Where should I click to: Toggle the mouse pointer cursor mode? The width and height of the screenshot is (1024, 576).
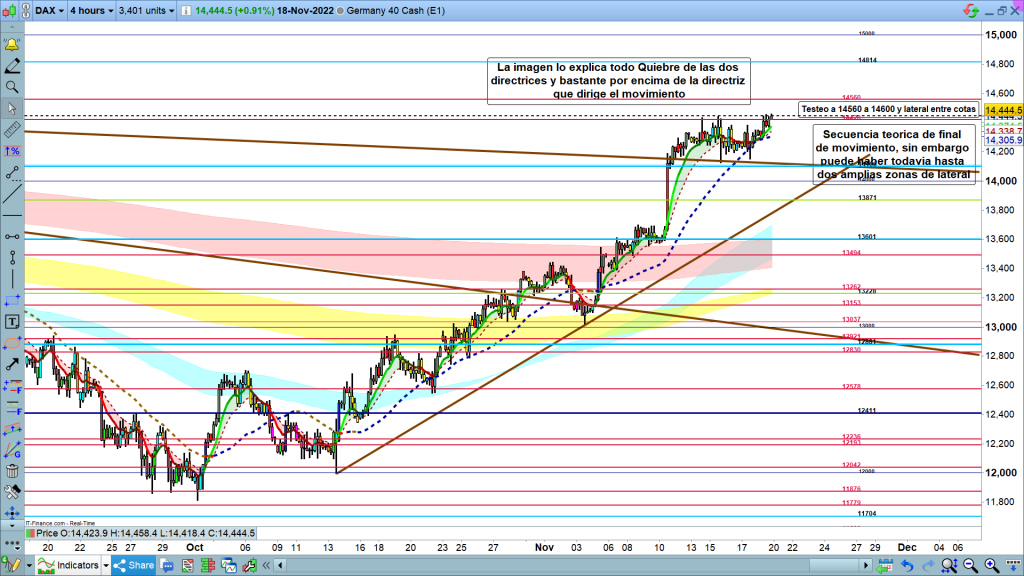[x=12, y=108]
